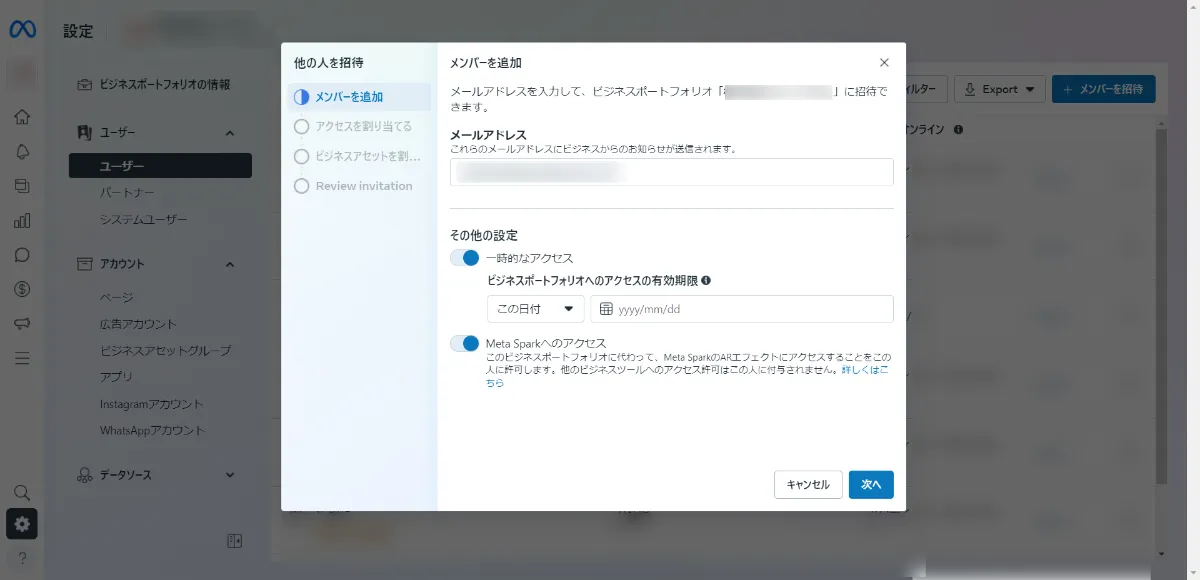This screenshot has height=580, width=1200.
Task: Click the bar chart insights icon
Action: (22, 220)
